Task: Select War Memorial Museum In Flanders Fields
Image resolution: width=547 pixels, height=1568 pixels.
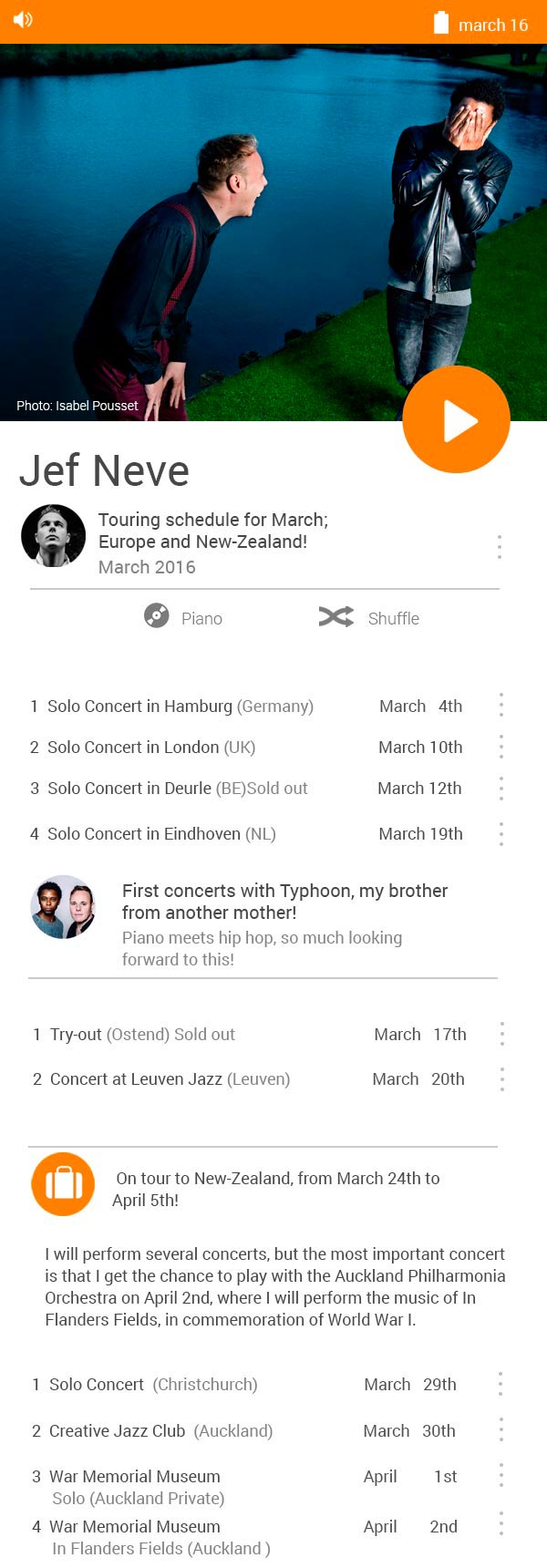Action: (244, 1537)
